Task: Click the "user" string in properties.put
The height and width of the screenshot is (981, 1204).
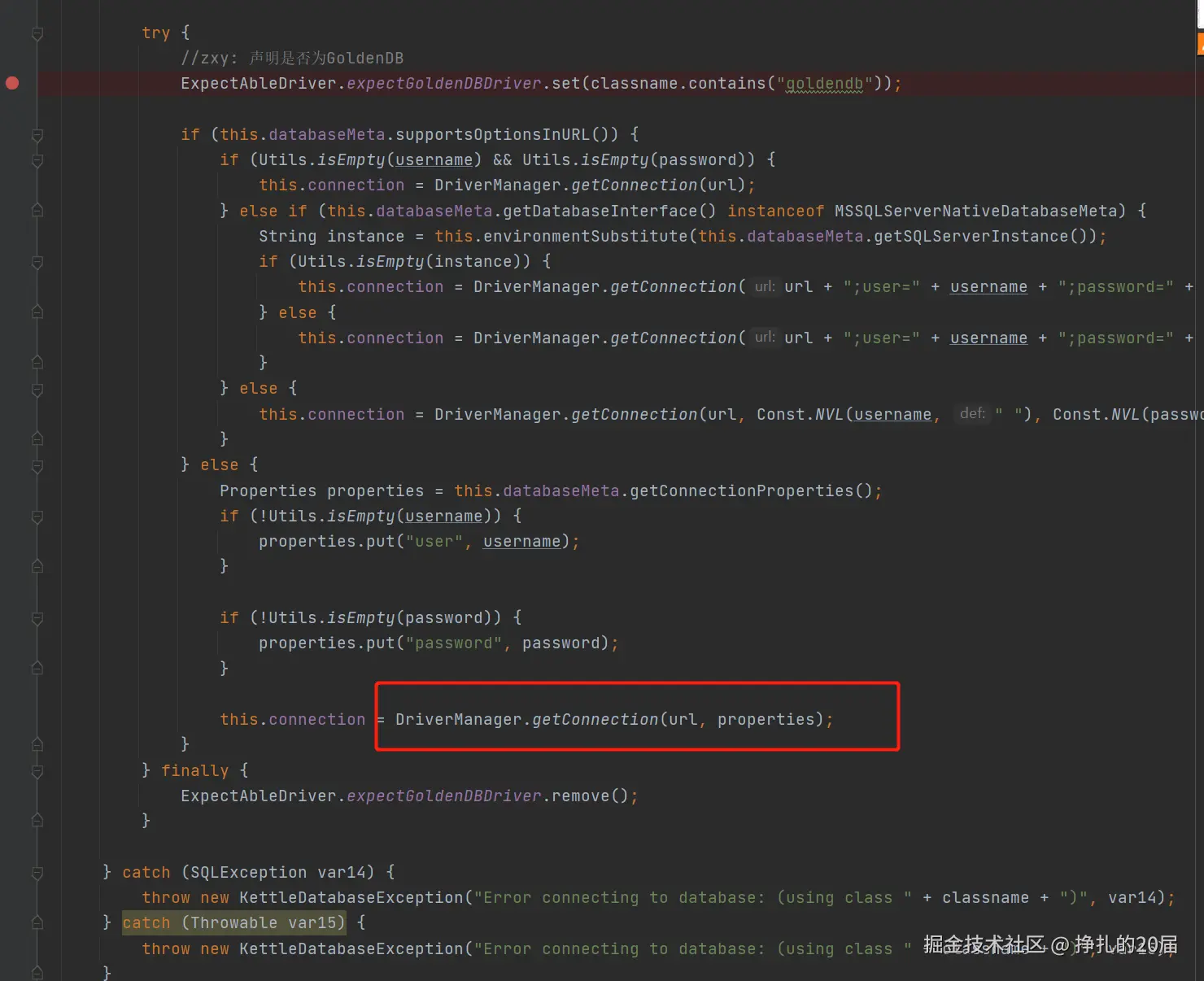Action: point(434,542)
